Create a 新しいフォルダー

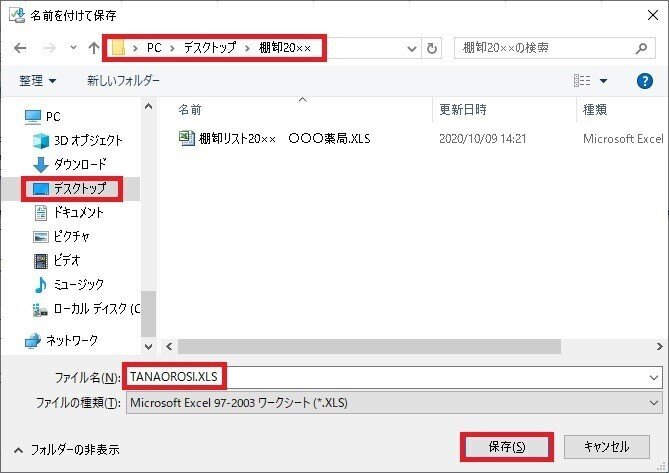[123, 80]
